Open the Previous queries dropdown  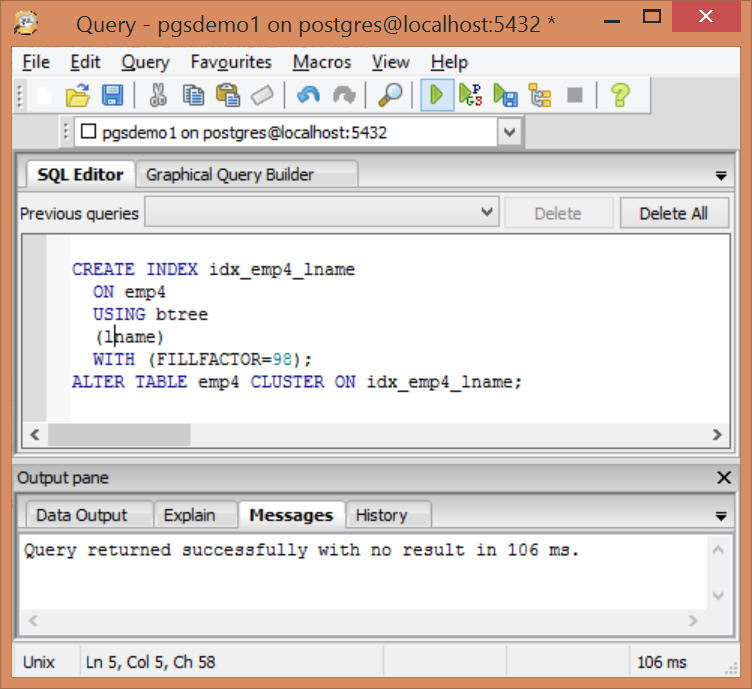(x=321, y=211)
